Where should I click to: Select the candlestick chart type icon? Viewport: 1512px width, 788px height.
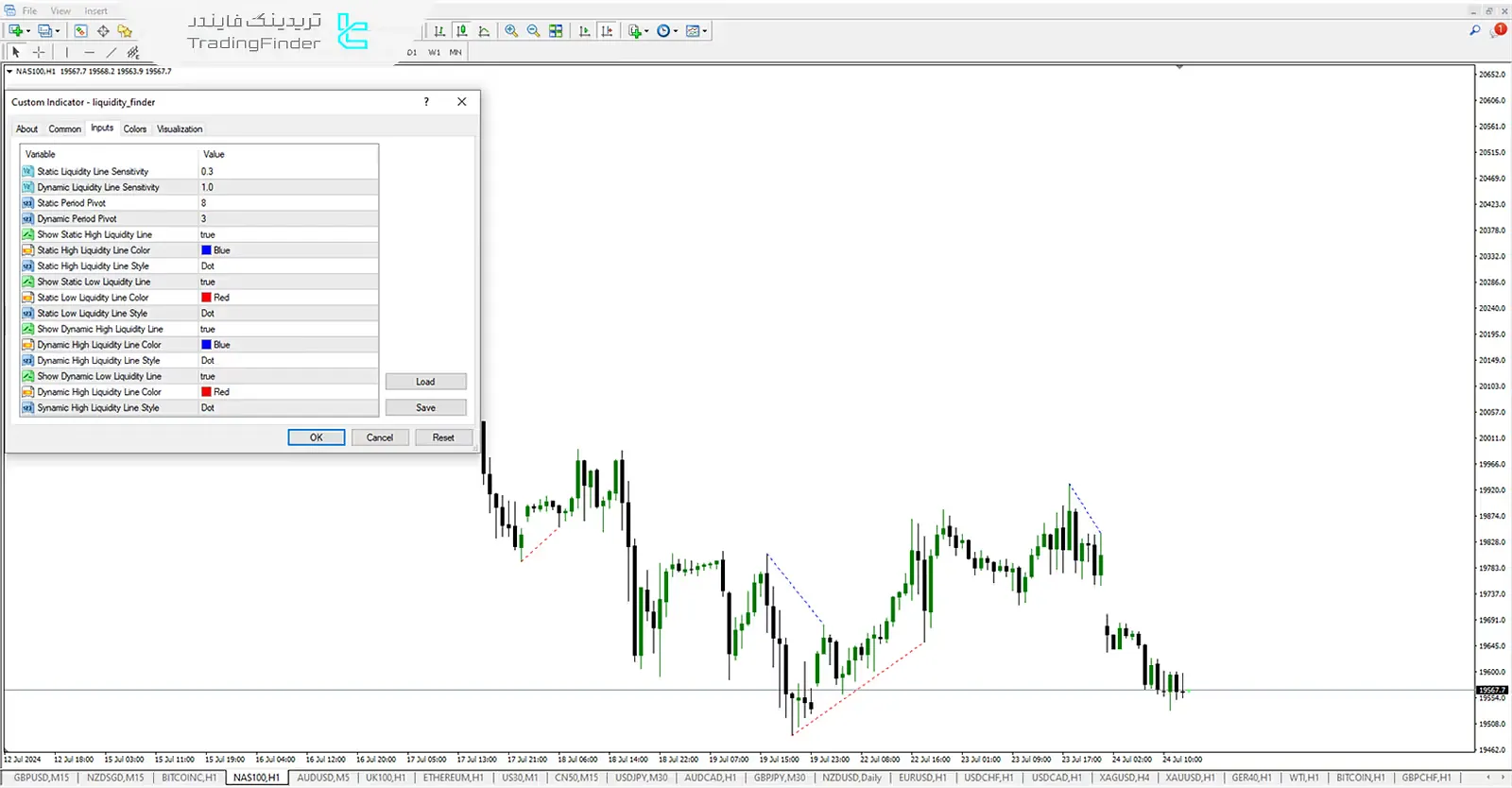click(461, 31)
